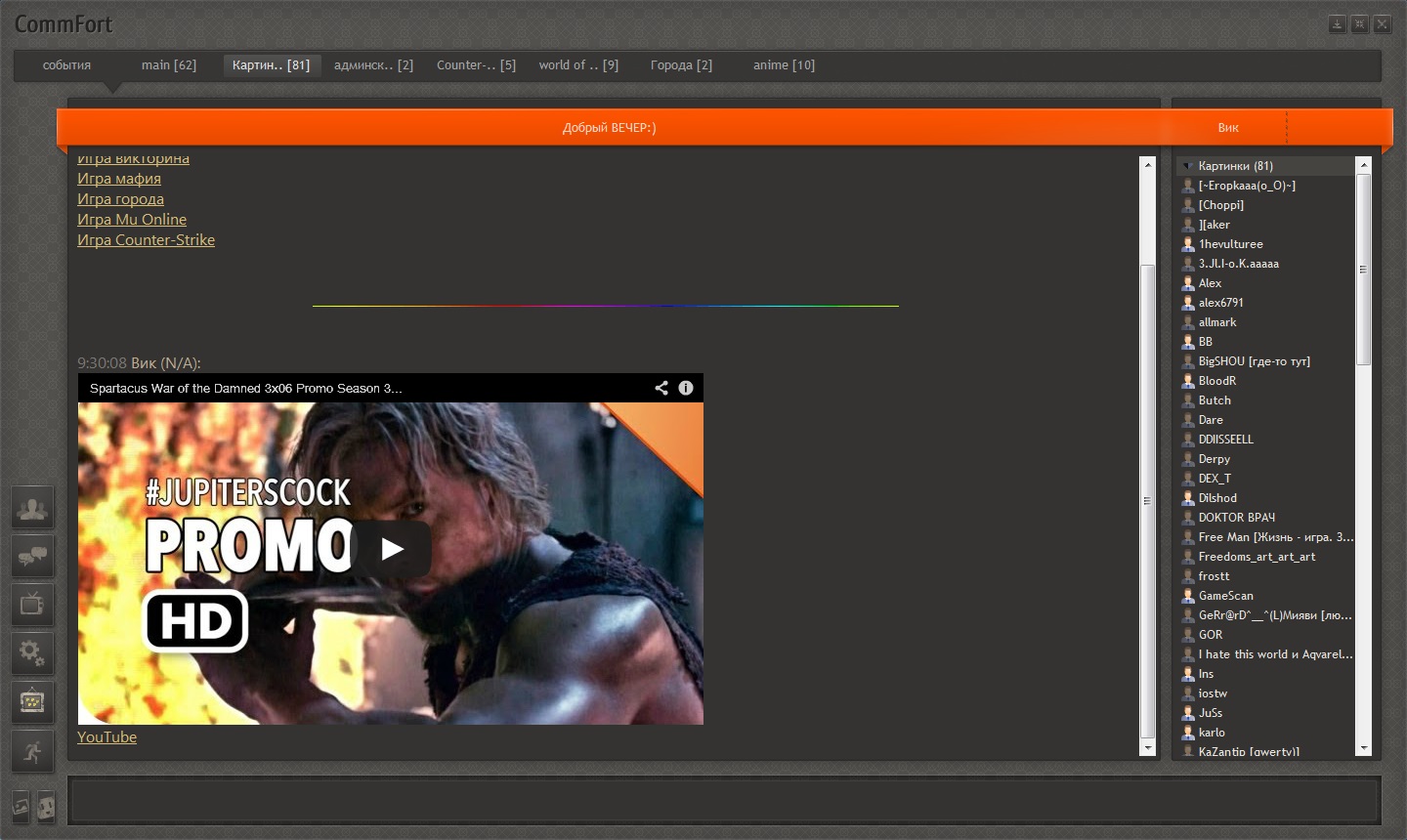The width and height of the screenshot is (1407, 840).
Task: Switch to the main [62] channel tab
Action: point(168,65)
